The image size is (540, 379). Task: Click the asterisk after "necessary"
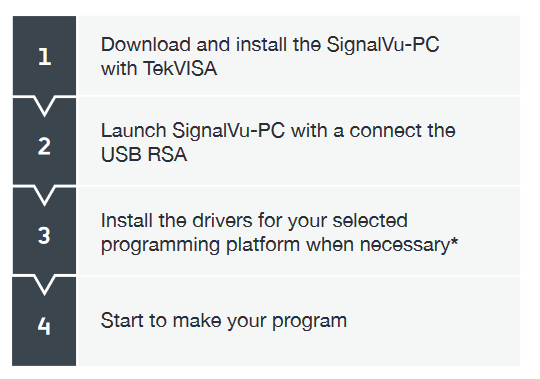point(454,241)
